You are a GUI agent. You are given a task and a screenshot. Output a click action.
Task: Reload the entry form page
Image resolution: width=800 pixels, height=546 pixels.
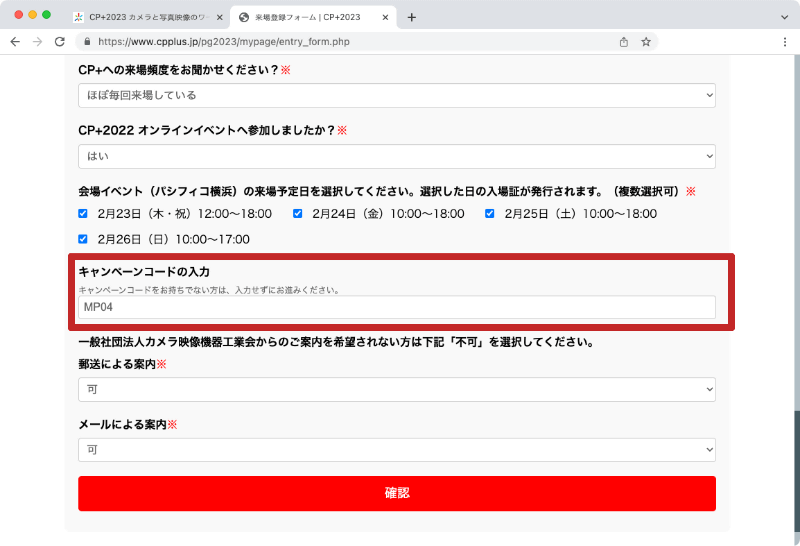click(x=60, y=42)
